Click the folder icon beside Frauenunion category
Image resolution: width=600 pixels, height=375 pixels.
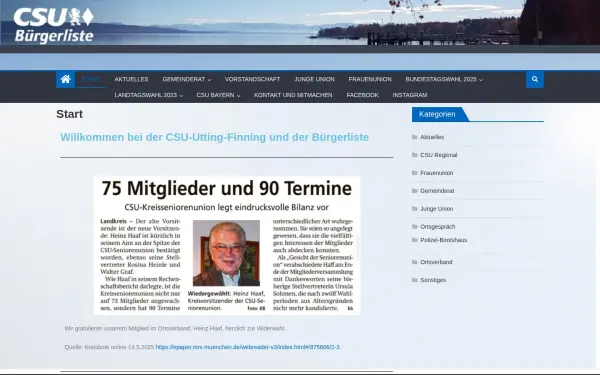coord(414,173)
